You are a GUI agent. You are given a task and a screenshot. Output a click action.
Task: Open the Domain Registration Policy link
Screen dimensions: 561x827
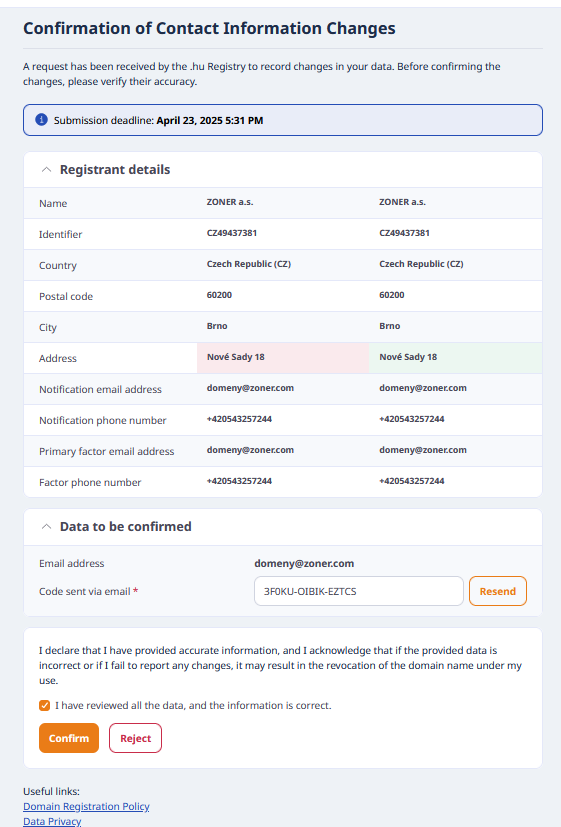pyautogui.click(x=86, y=806)
